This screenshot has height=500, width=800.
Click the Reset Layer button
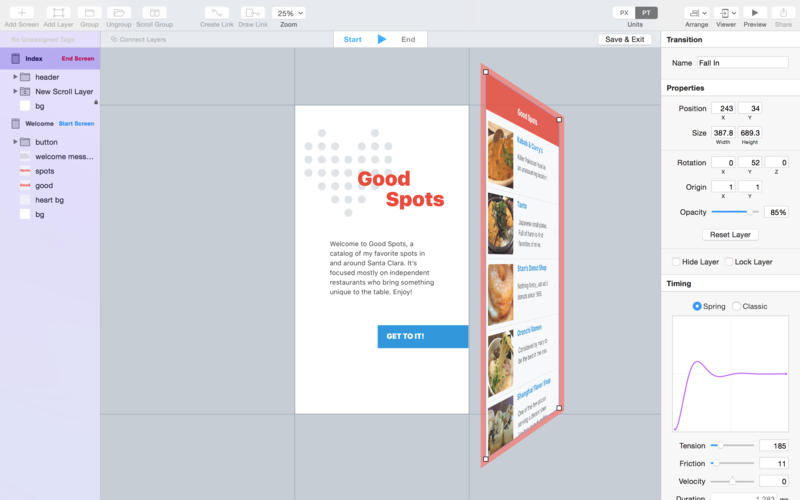pos(730,235)
